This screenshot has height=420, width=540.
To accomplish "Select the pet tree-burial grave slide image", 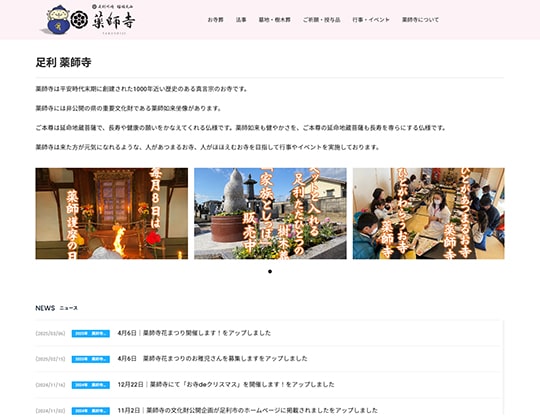I will click(270, 213).
